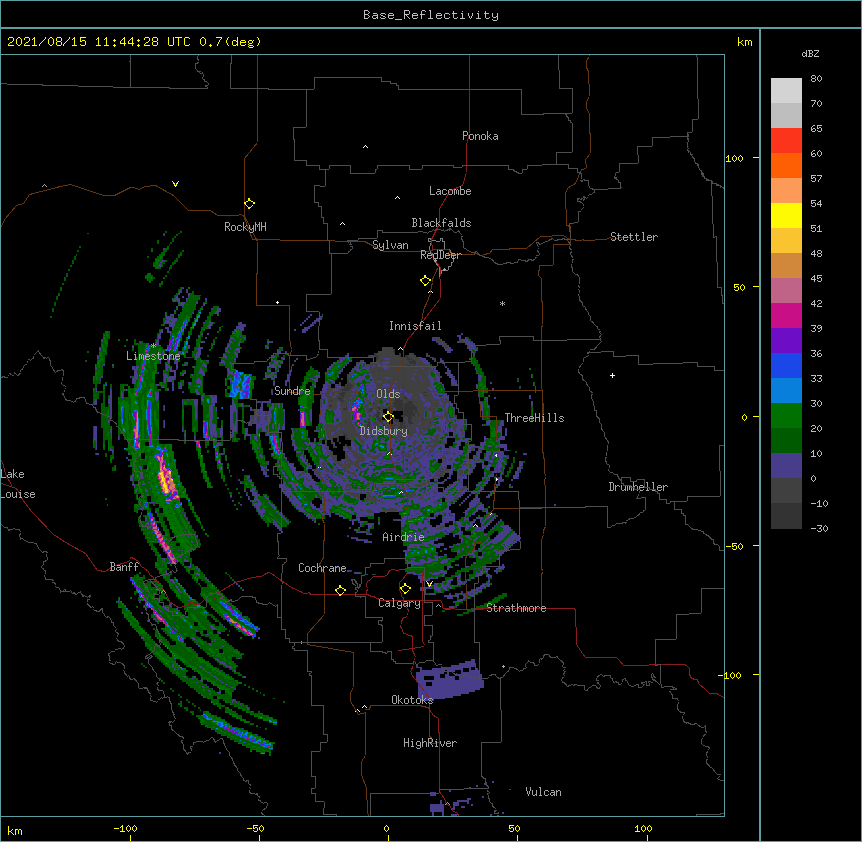Click the Calgary label
The height and width of the screenshot is (842, 862).
coord(399,603)
